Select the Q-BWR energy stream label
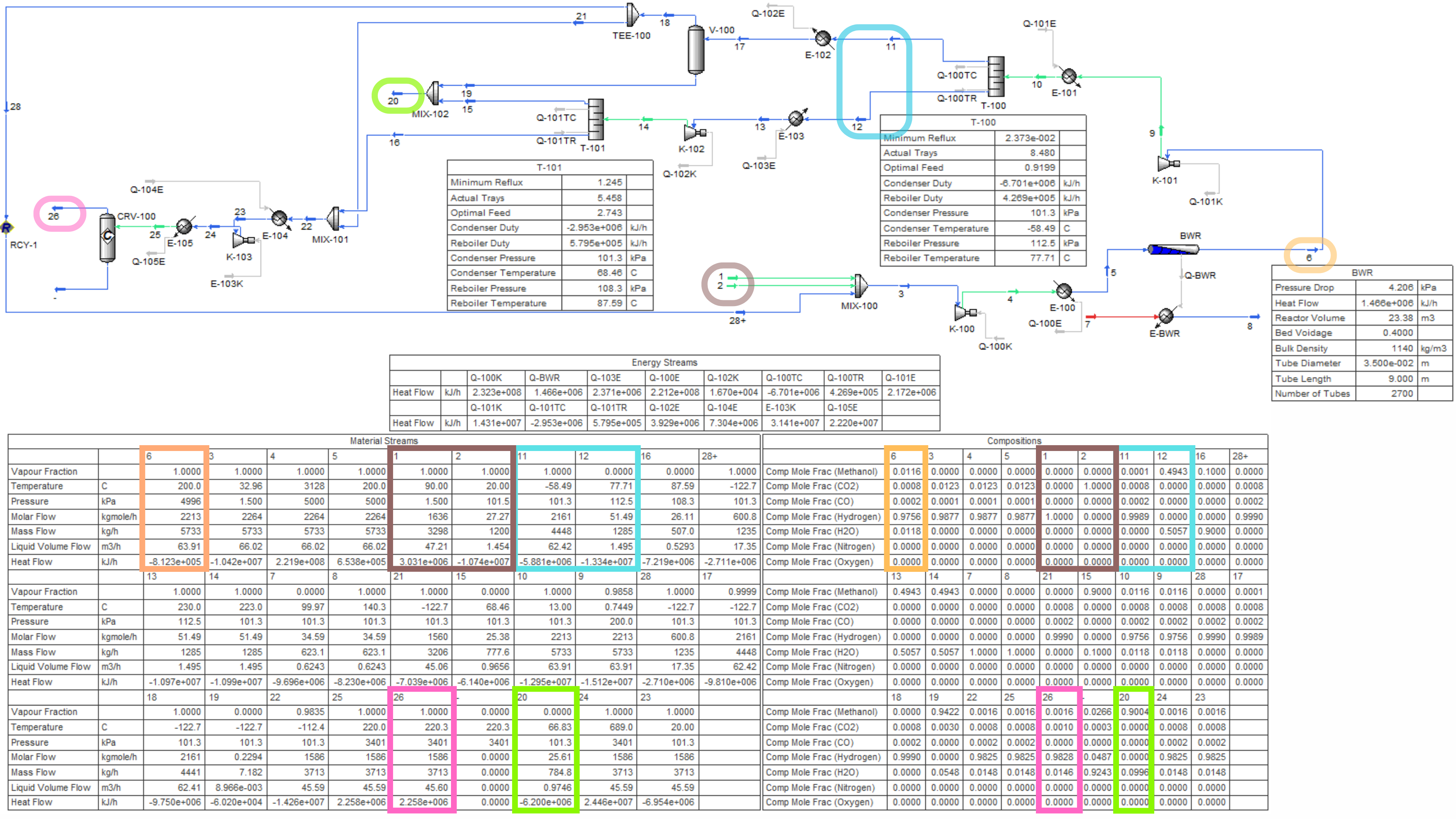Viewport: 1456px width, 819px height. (1200, 276)
